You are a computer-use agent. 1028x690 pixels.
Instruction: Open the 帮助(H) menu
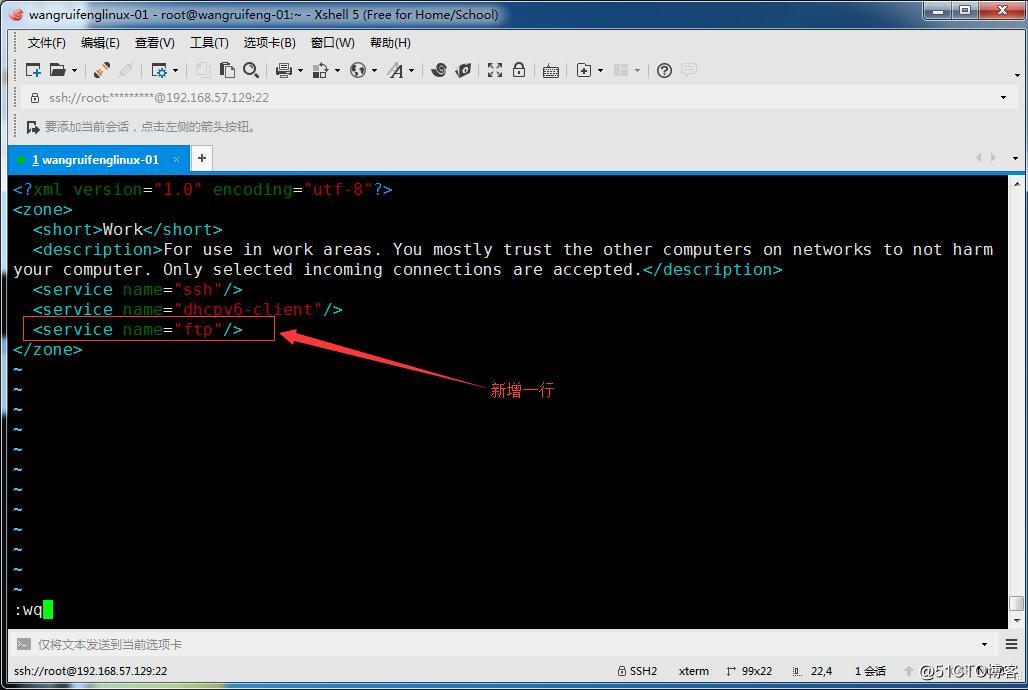(x=390, y=43)
